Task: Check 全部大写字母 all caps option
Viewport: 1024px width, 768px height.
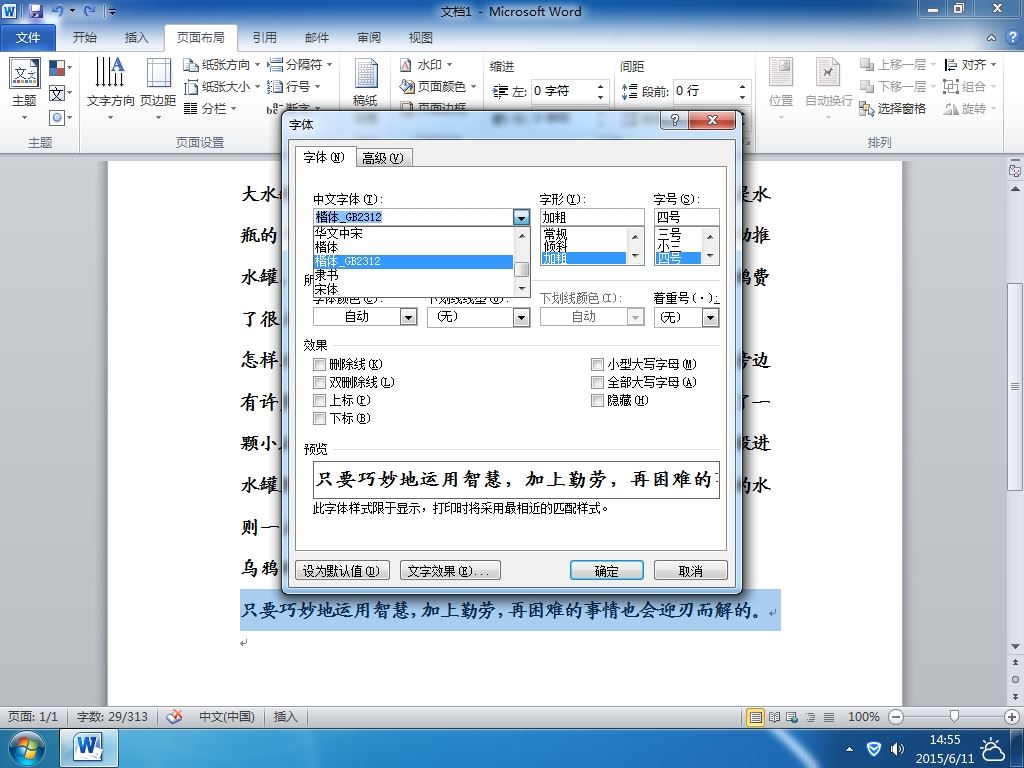Action: (597, 382)
